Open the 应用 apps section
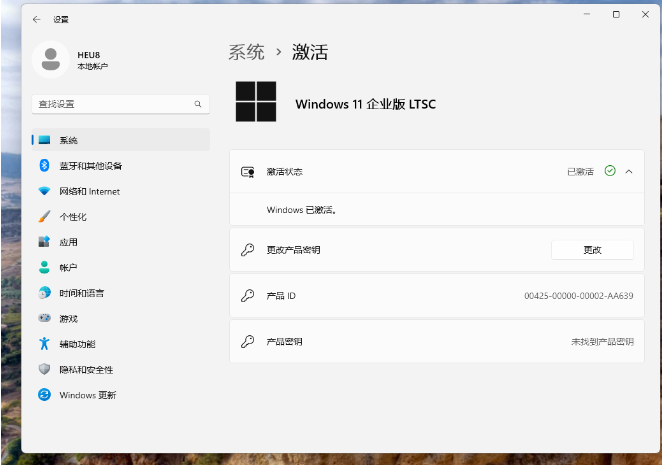This screenshot has height=465, width=662. [x=68, y=242]
